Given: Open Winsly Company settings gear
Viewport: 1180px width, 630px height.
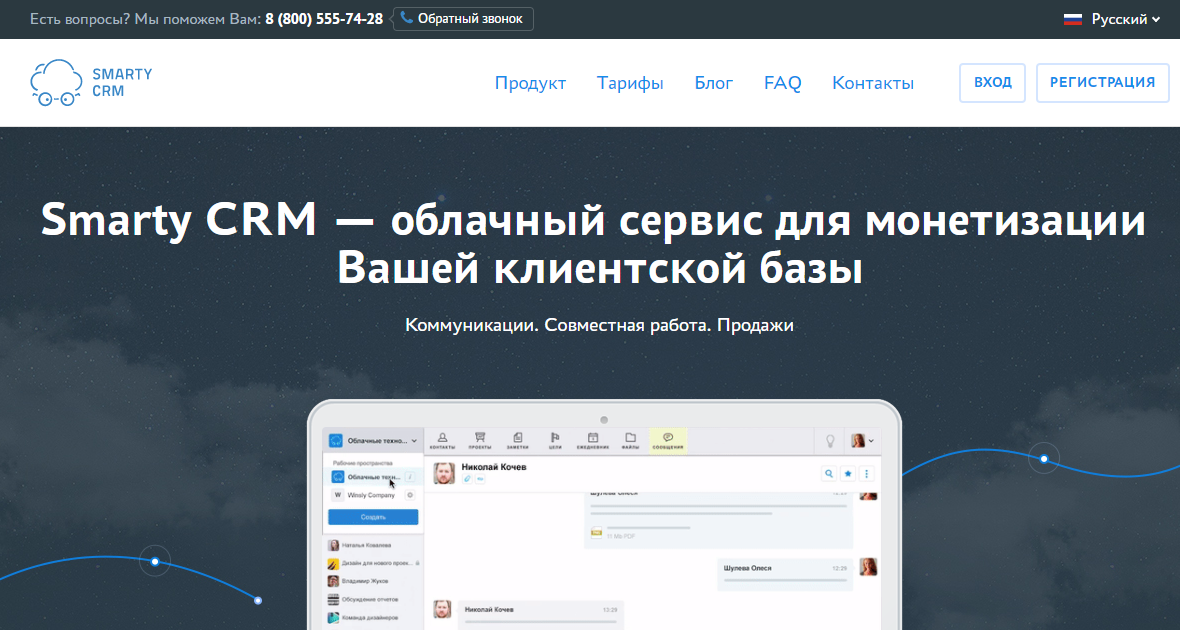Looking at the screenshot, I should pos(410,494).
